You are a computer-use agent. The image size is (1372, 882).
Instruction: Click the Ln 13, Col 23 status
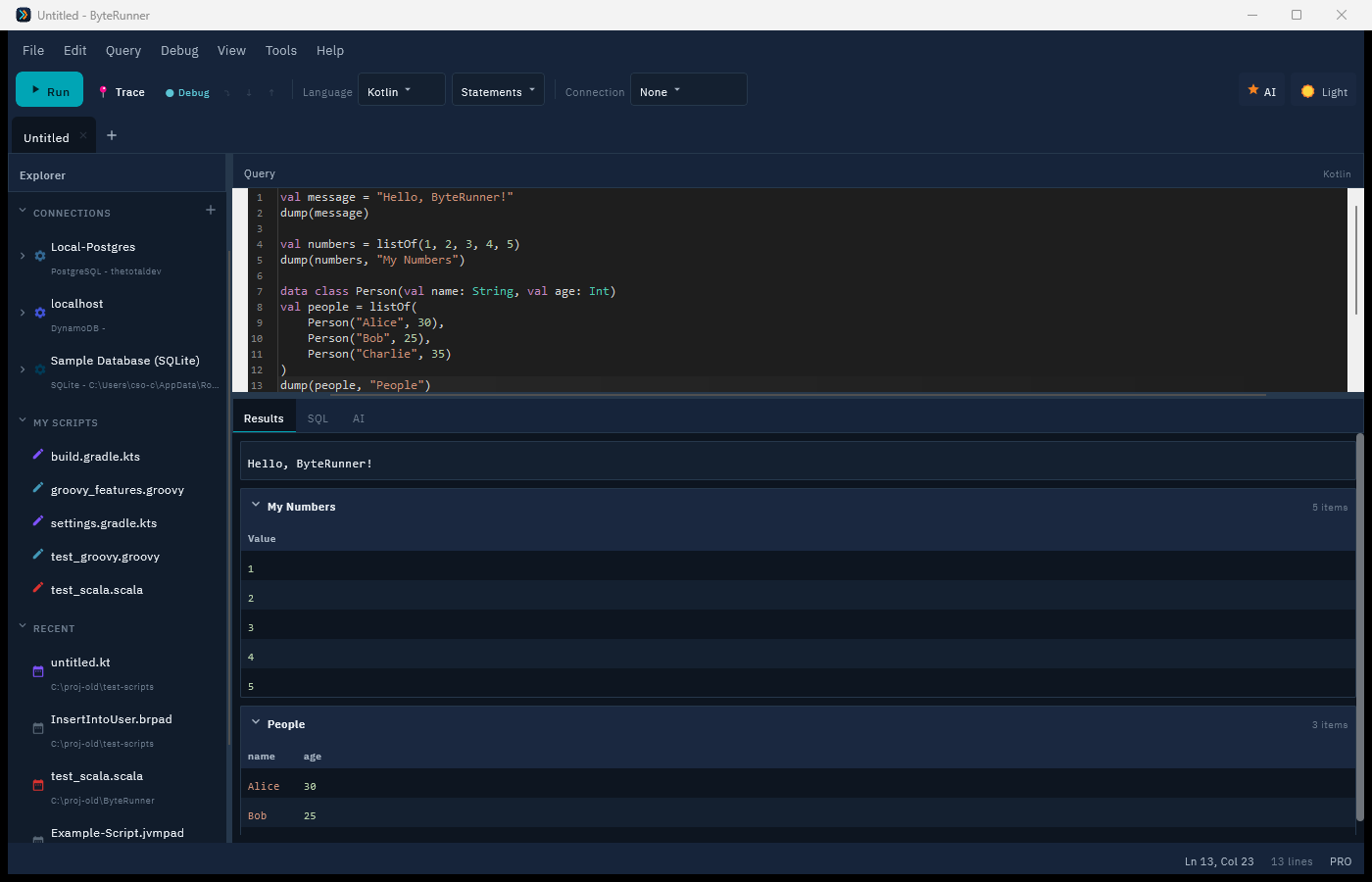(x=1219, y=861)
